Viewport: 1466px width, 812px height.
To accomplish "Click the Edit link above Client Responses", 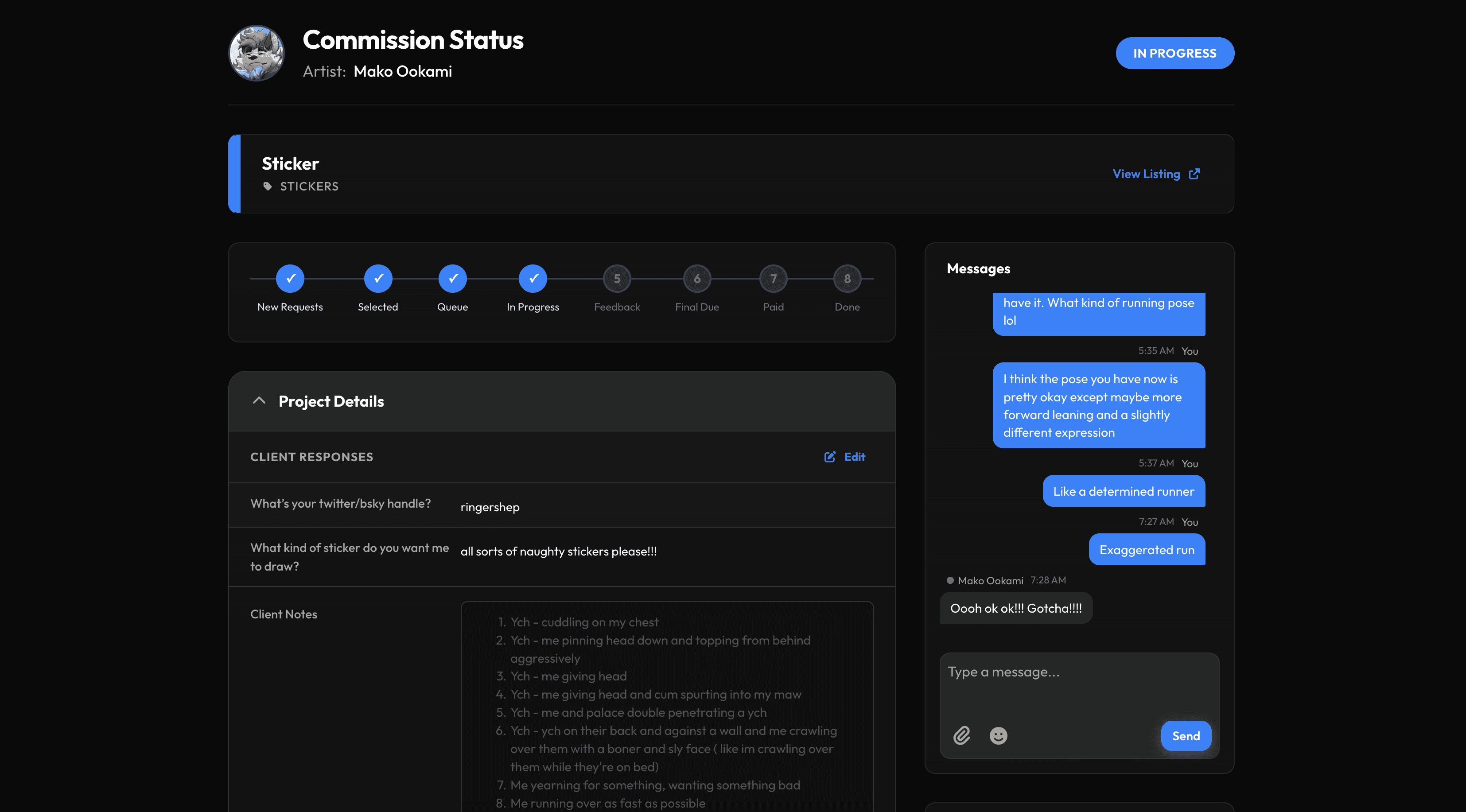I will pos(854,456).
